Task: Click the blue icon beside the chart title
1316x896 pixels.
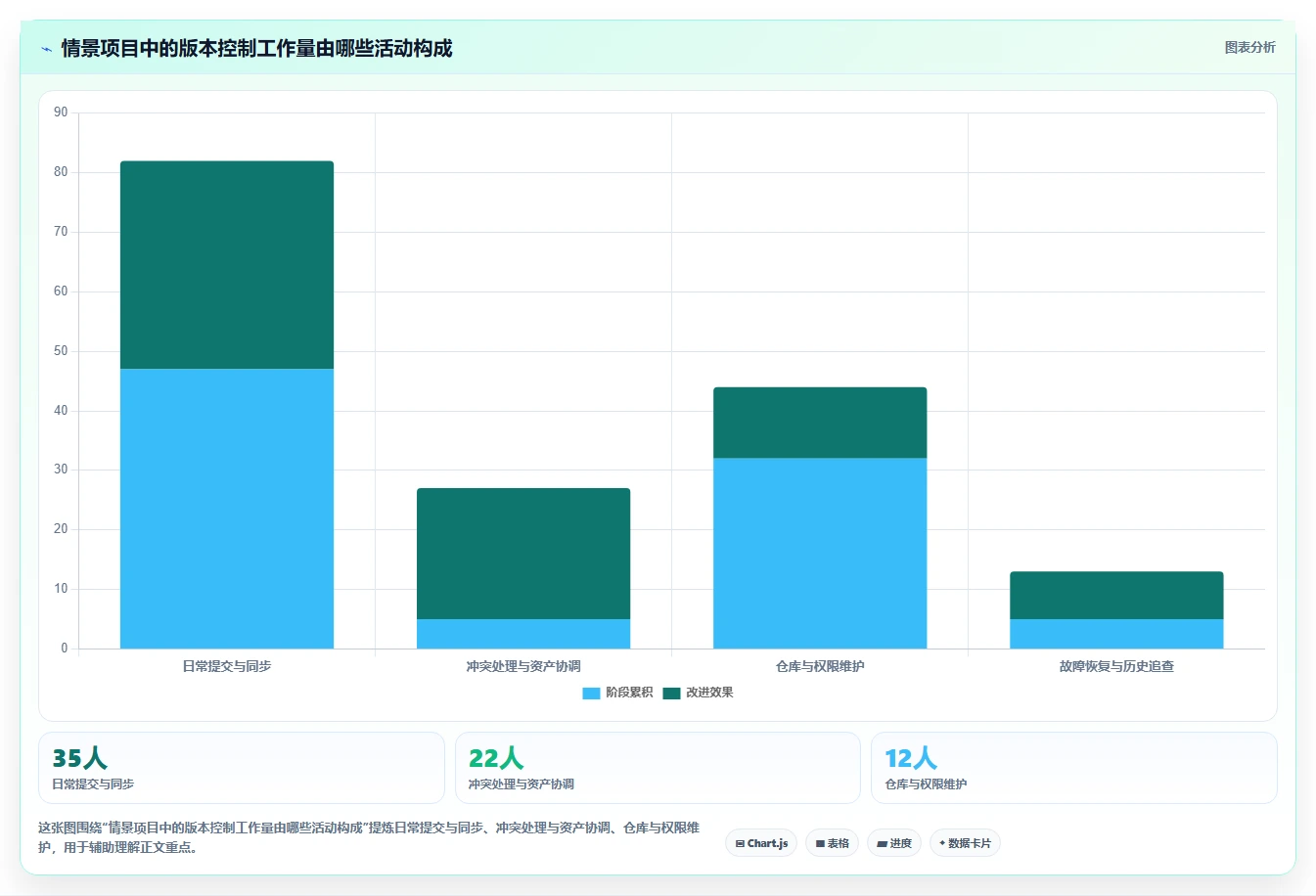Action: [x=46, y=49]
